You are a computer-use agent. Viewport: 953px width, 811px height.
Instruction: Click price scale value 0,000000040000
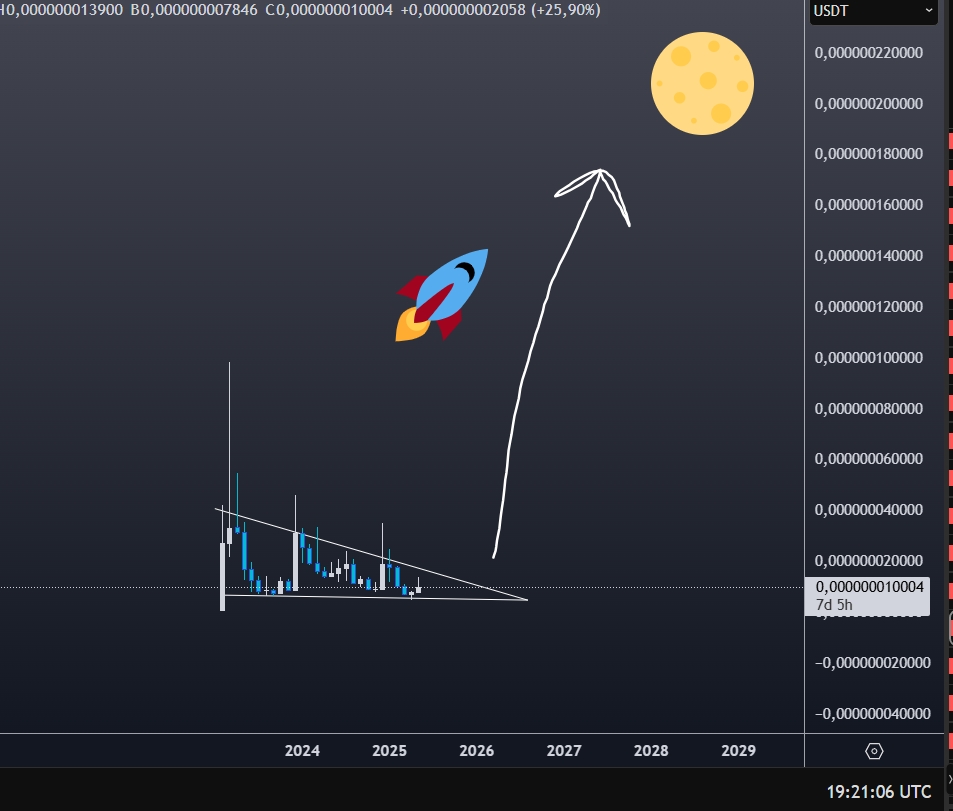869,509
